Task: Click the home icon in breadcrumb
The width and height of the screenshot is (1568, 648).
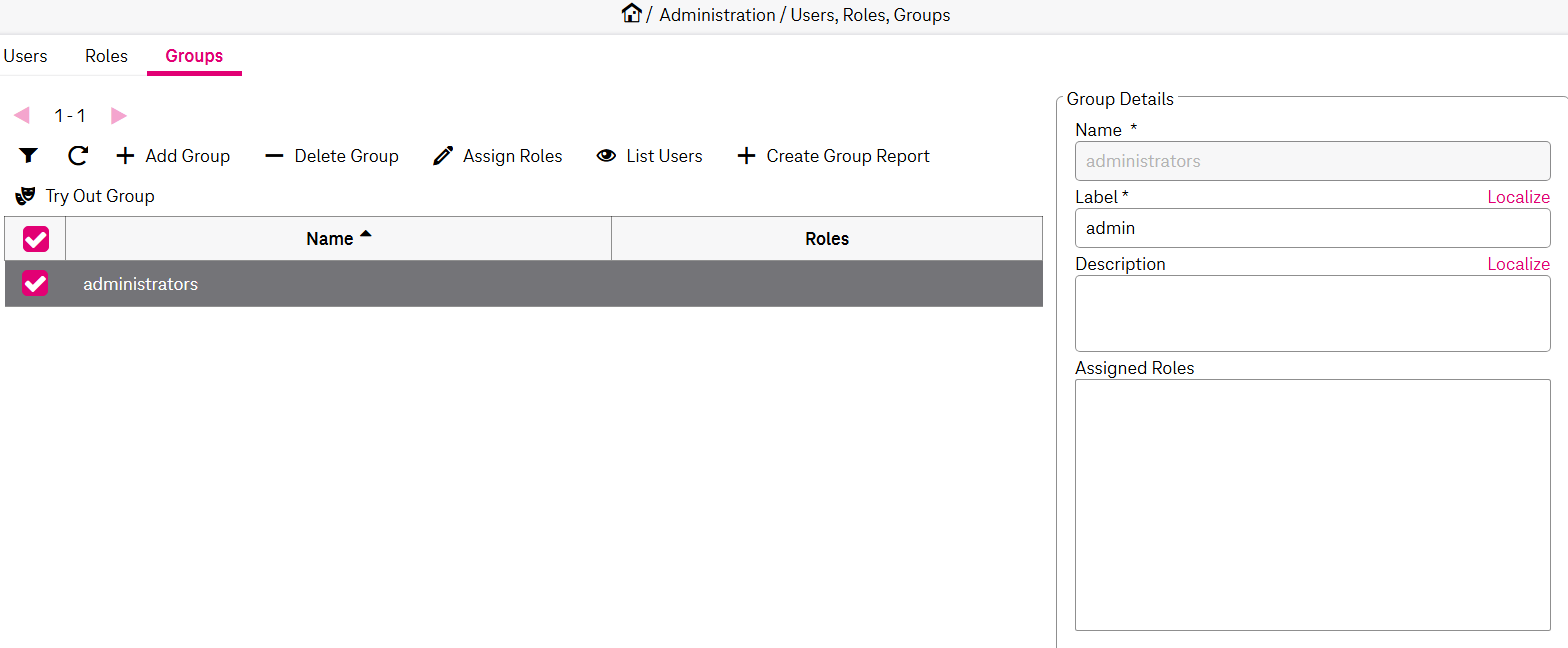Action: (x=631, y=14)
